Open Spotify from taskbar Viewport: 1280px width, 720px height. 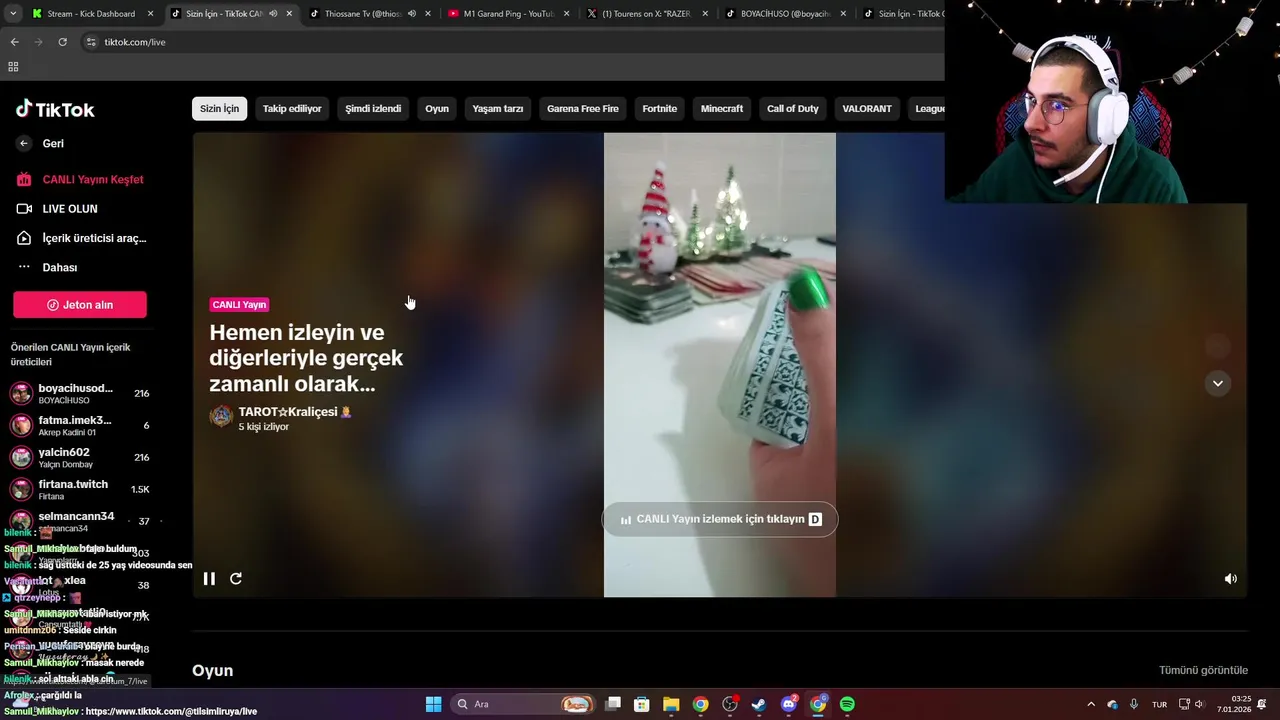tap(847, 704)
